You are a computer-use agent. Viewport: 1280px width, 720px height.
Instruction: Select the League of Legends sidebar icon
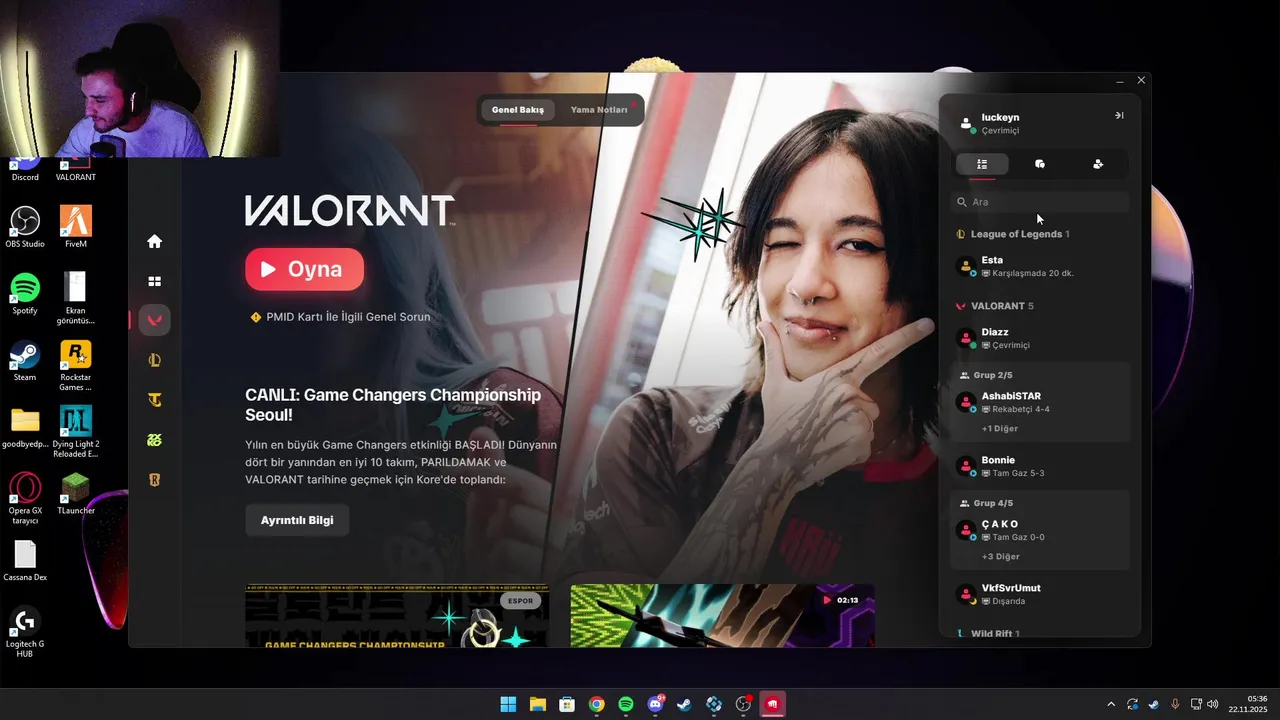tap(154, 360)
